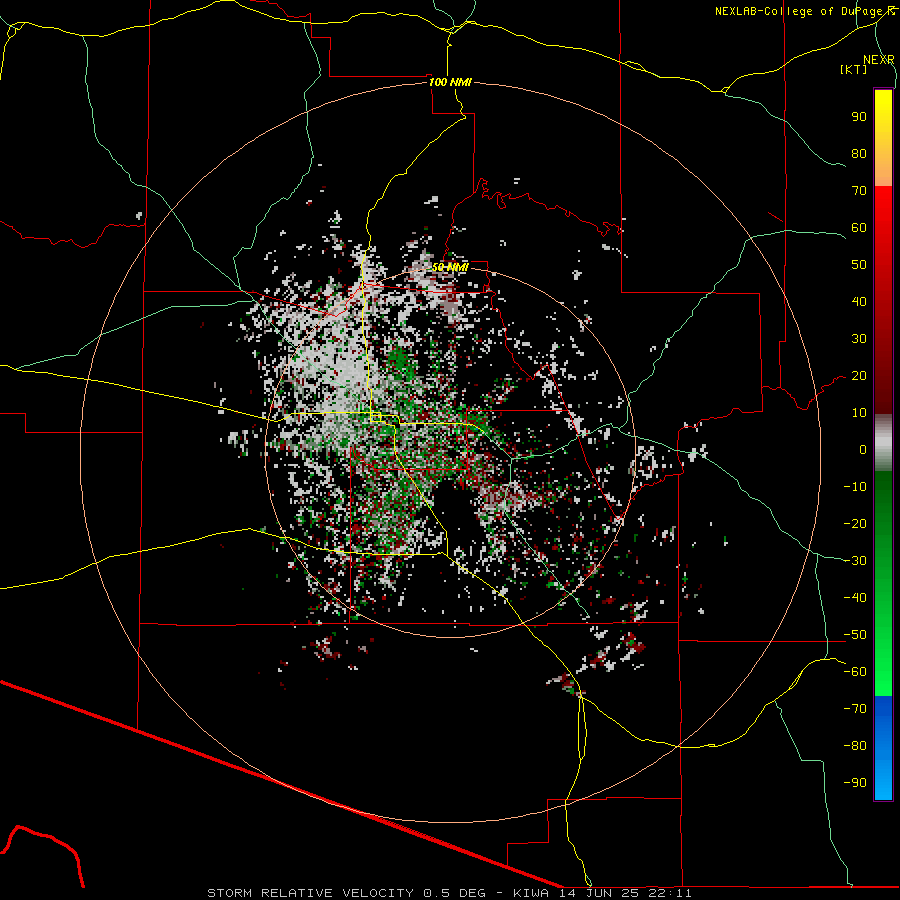This screenshot has height=900, width=900.
Task: Click the "-30" velocity scale label
Action: point(855,561)
